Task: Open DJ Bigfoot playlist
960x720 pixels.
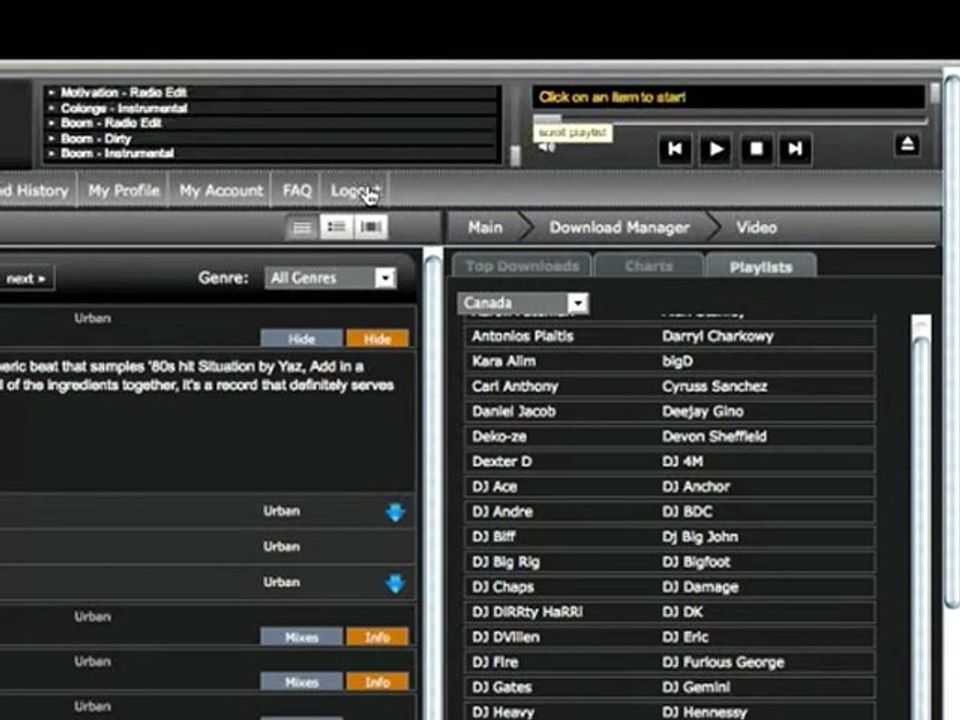Action: pos(697,562)
